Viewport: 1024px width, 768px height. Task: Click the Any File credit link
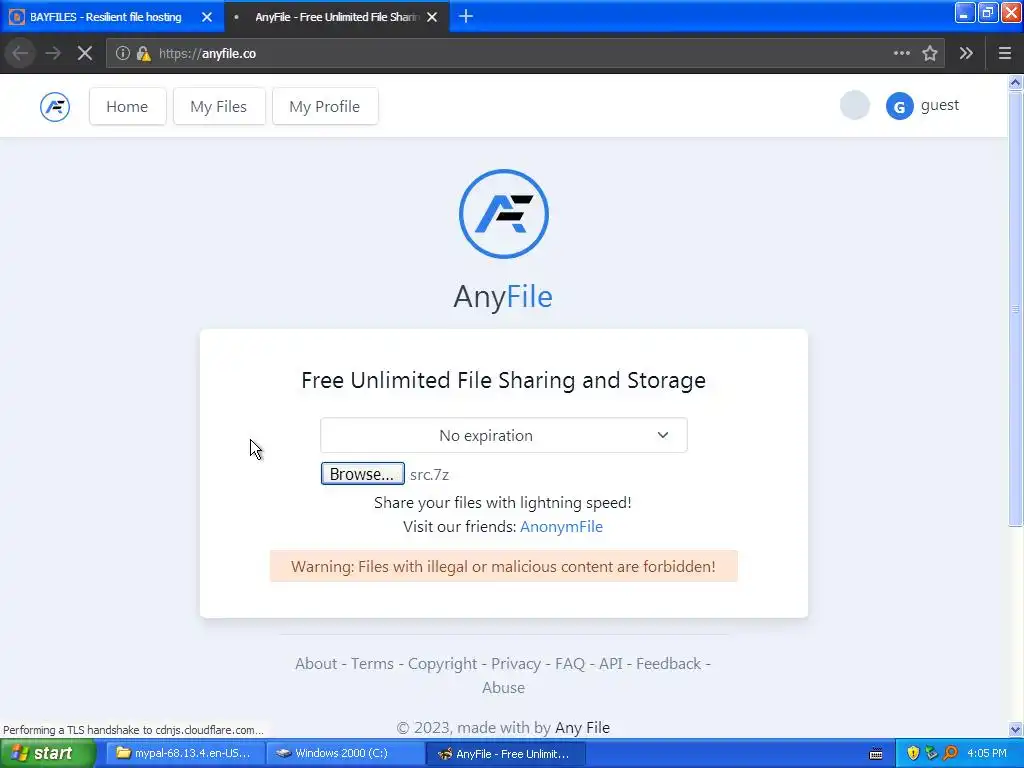(x=582, y=728)
